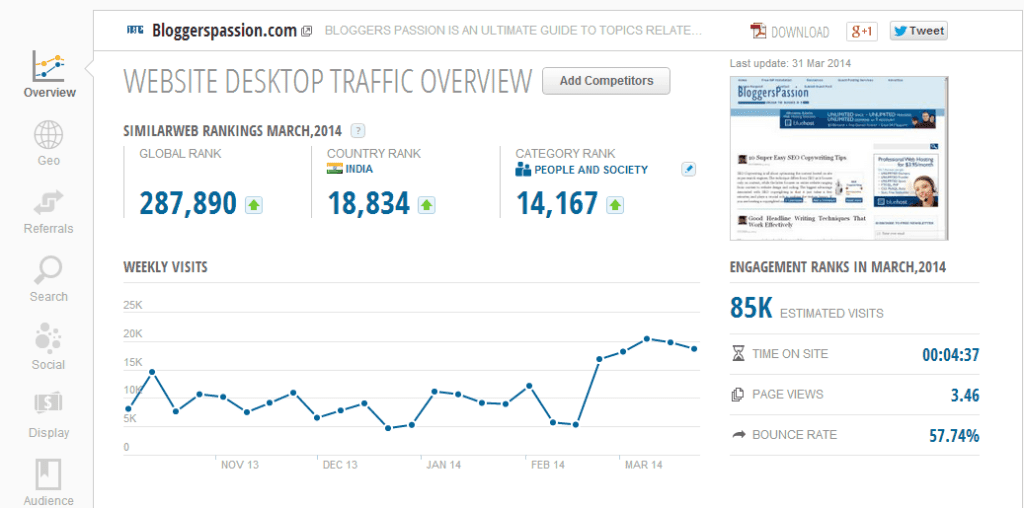Screen dimensions: 1024x508
Task: Click the last data point of the weekly visits chart
Action: (x=694, y=349)
